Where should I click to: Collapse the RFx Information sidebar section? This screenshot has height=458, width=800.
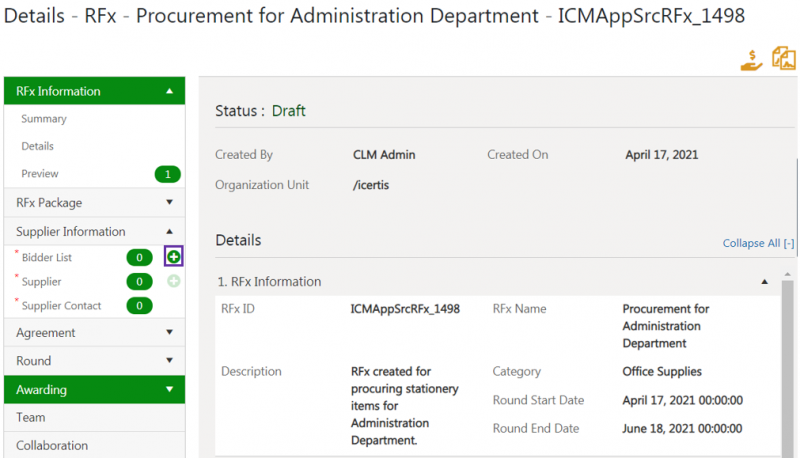coord(170,91)
